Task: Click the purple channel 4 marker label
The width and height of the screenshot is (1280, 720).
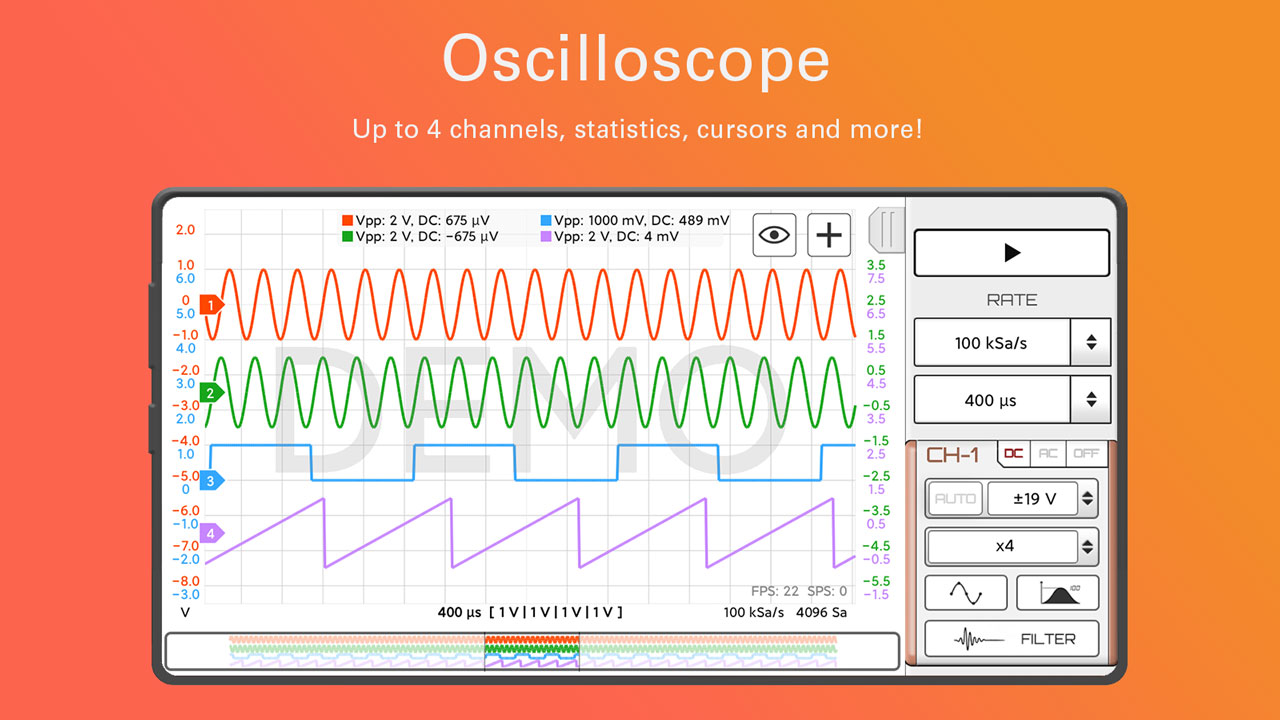Action: 210,534
